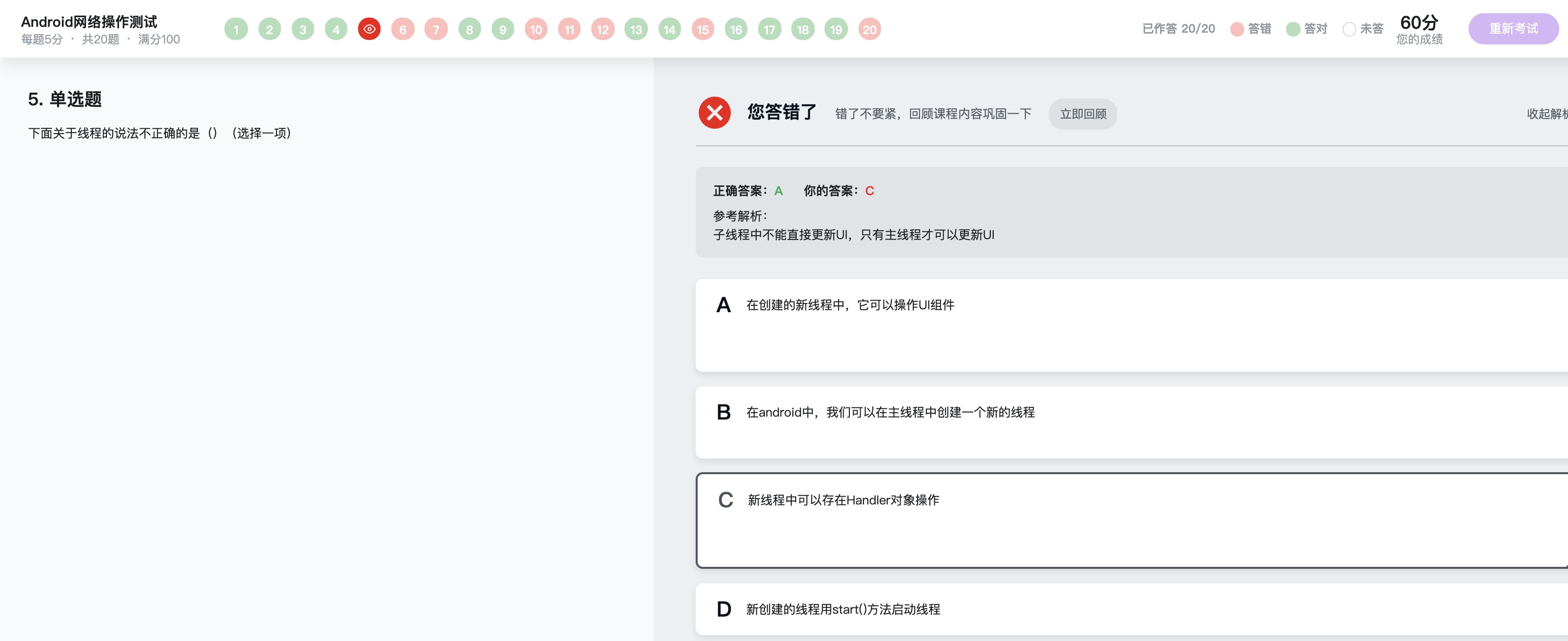Screen dimensions: 1568x641
Task: Jump to question 20 bubble
Action: 870,29
